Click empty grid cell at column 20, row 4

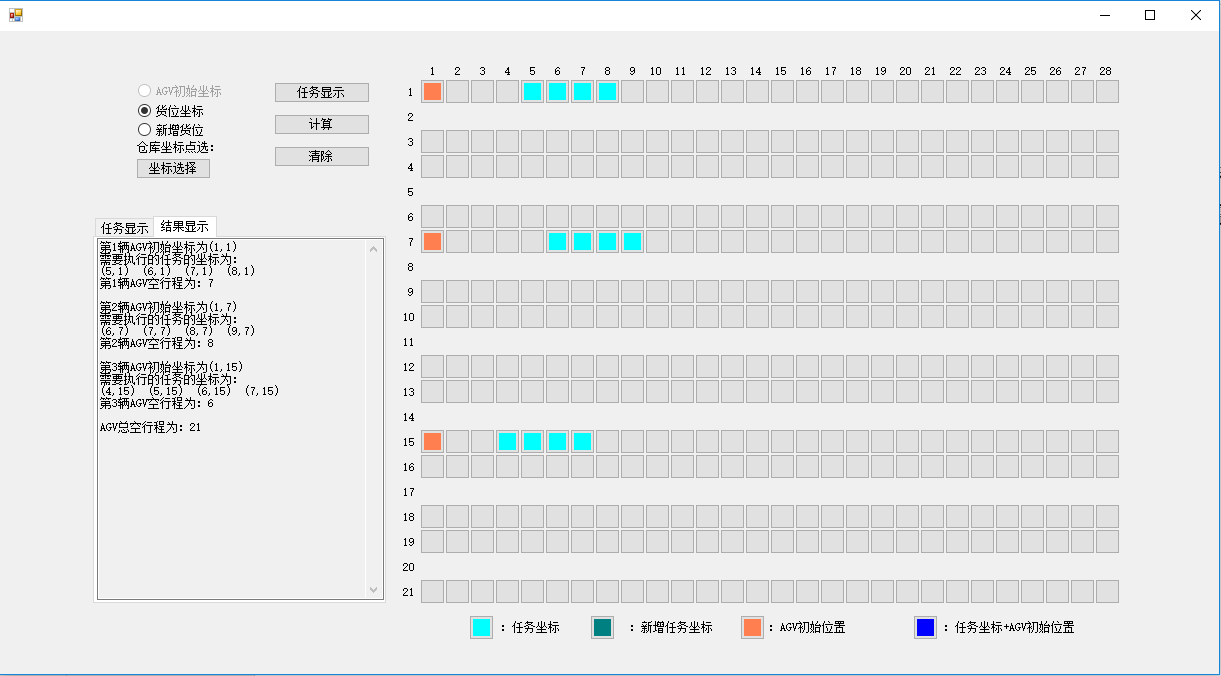(907, 166)
